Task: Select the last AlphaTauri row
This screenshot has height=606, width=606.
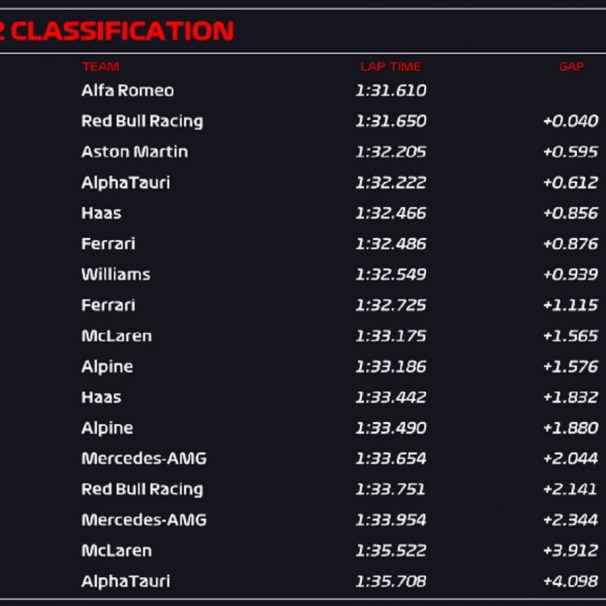Action: click(303, 581)
